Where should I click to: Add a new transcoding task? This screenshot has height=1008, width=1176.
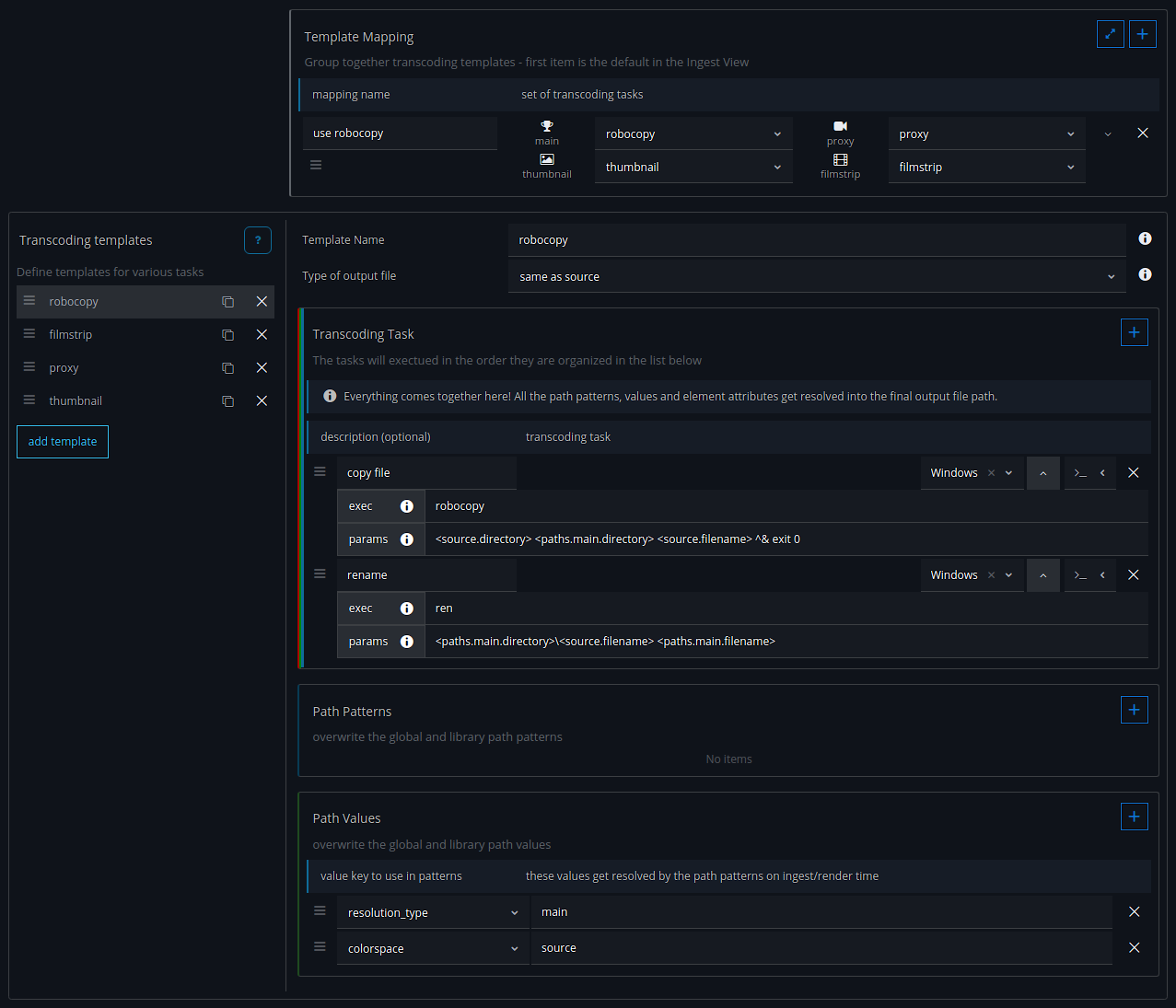point(1134,332)
